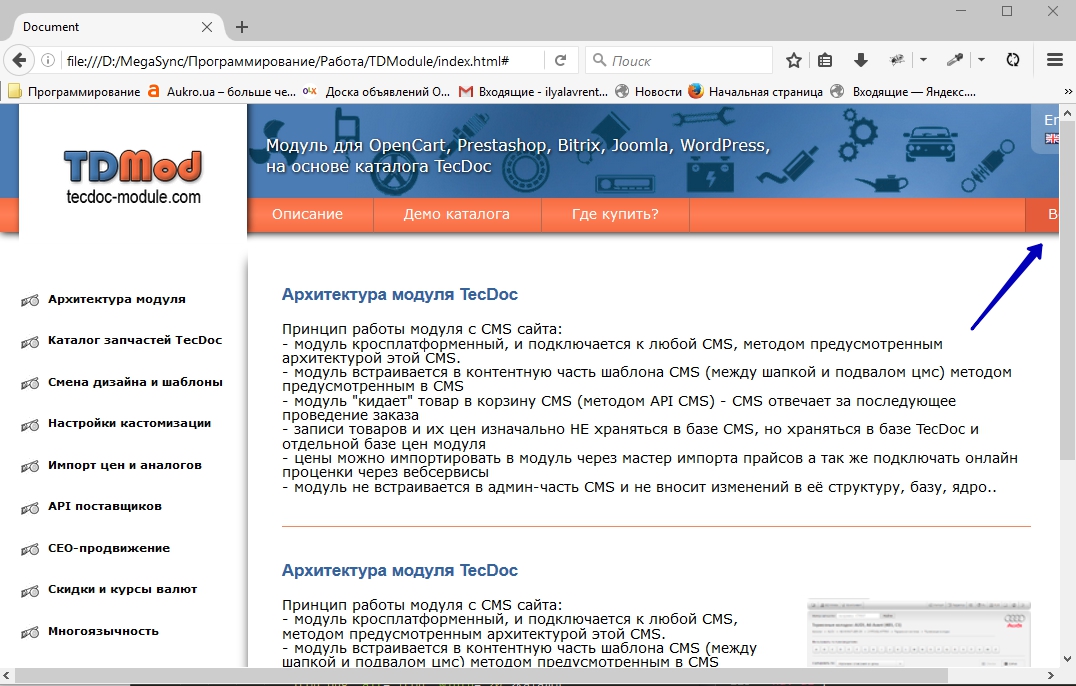This screenshot has height=686, width=1076.
Task: Click the Импорт цен и аналогов sidebar link
Action: pos(124,465)
